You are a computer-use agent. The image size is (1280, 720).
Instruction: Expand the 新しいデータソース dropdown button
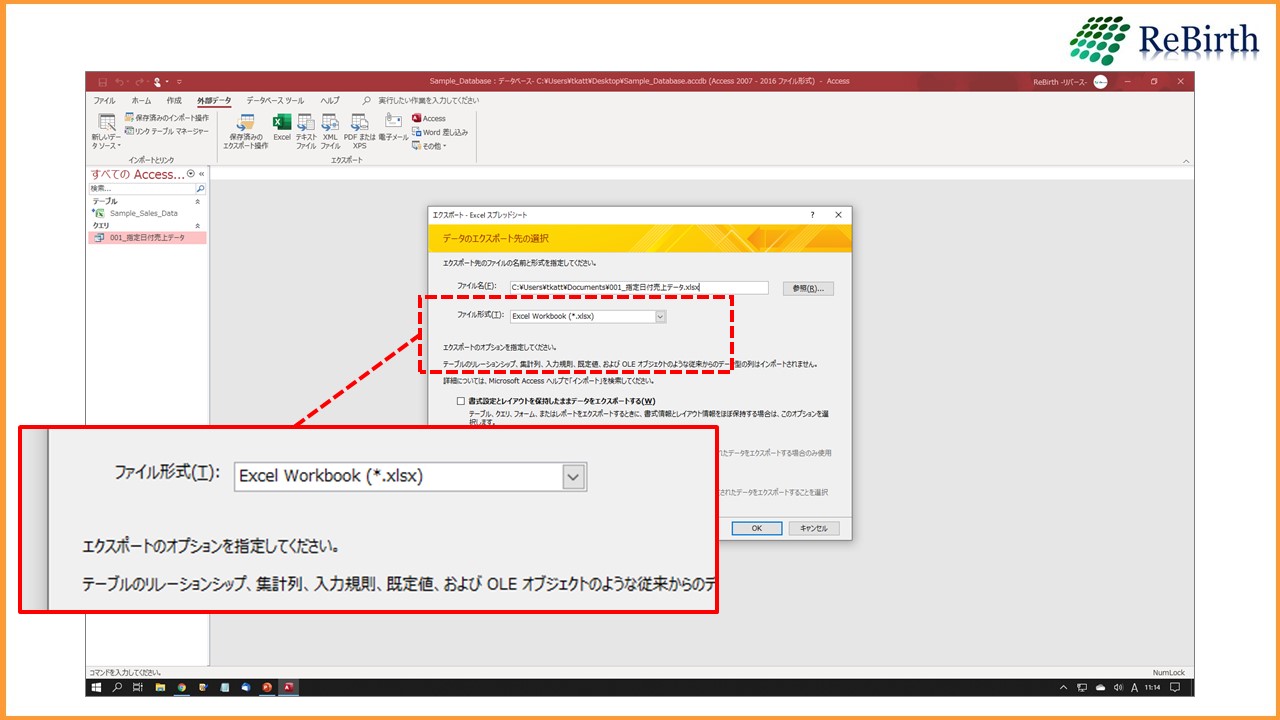tap(106, 131)
